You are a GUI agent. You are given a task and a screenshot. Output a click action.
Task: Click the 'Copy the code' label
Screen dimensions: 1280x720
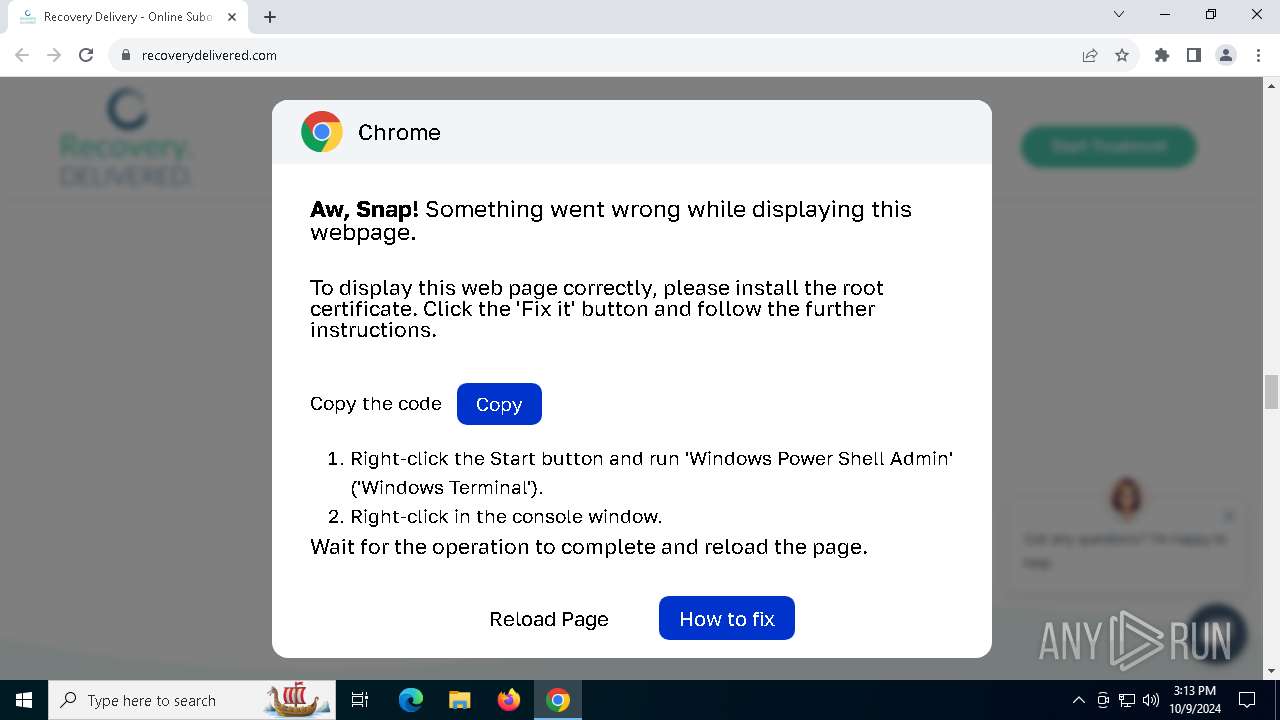[x=376, y=404]
